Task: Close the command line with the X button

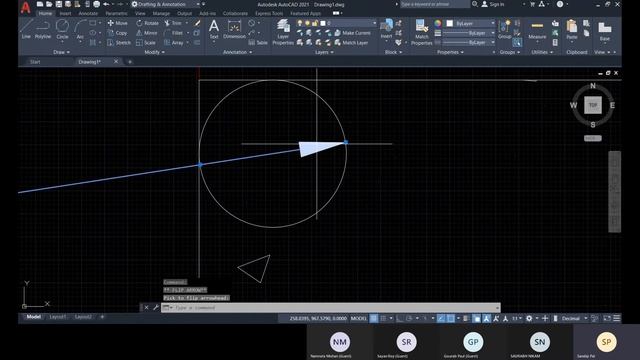Action: (x=147, y=307)
